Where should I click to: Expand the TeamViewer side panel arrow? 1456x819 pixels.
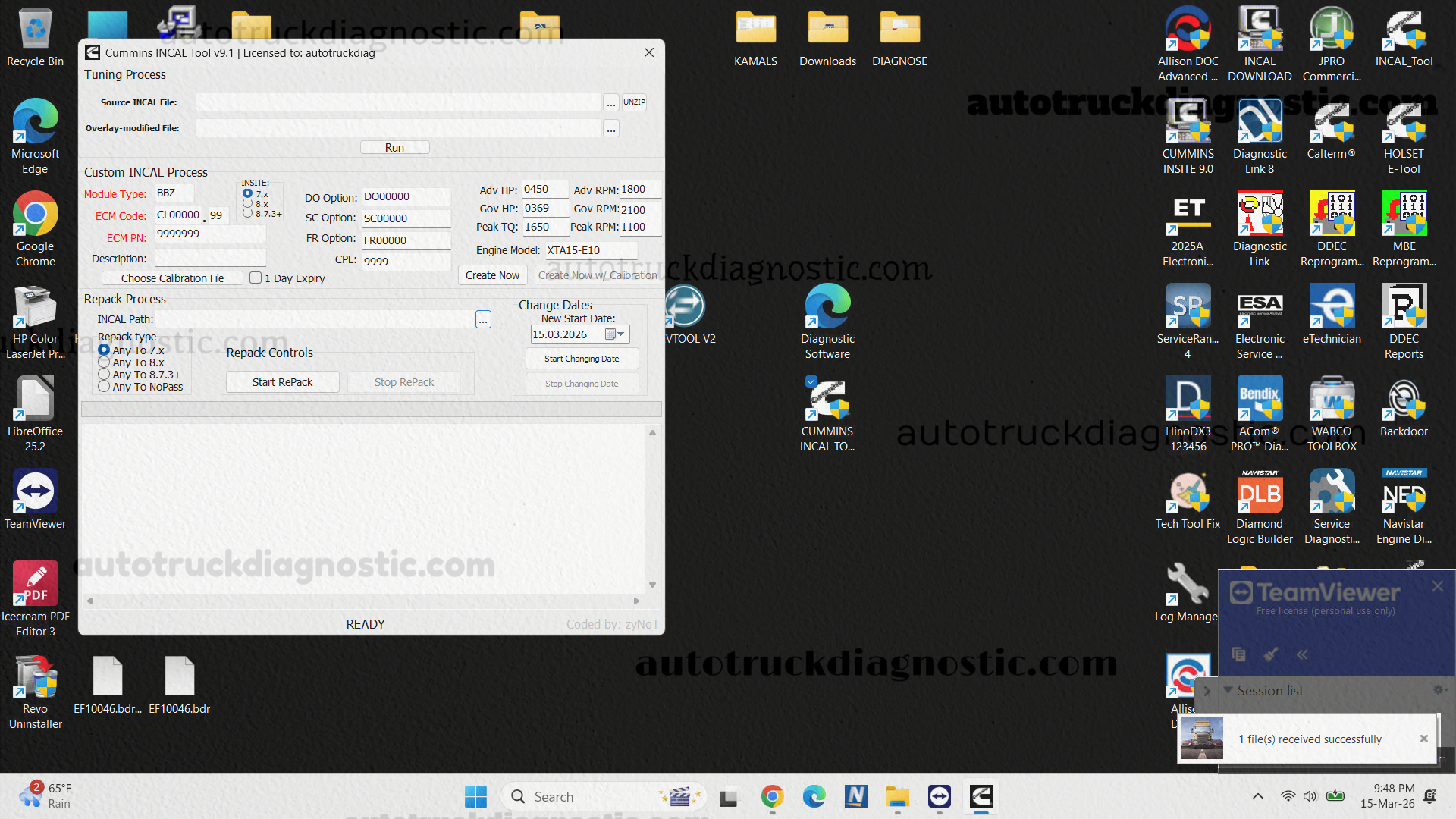pyautogui.click(x=1207, y=691)
